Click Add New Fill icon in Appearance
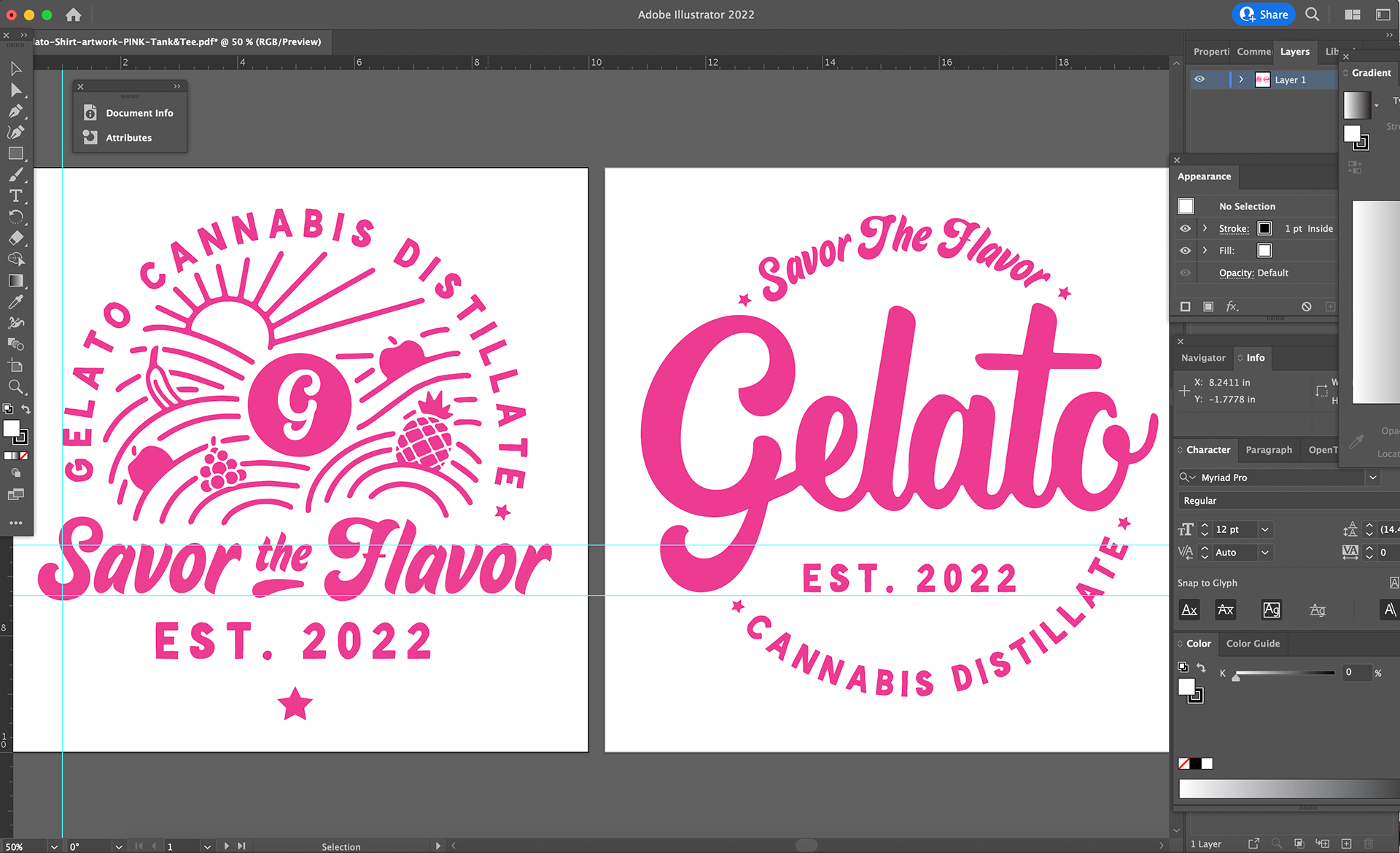The width and height of the screenshot is (1400, 853). click(x=1208, y=306)
